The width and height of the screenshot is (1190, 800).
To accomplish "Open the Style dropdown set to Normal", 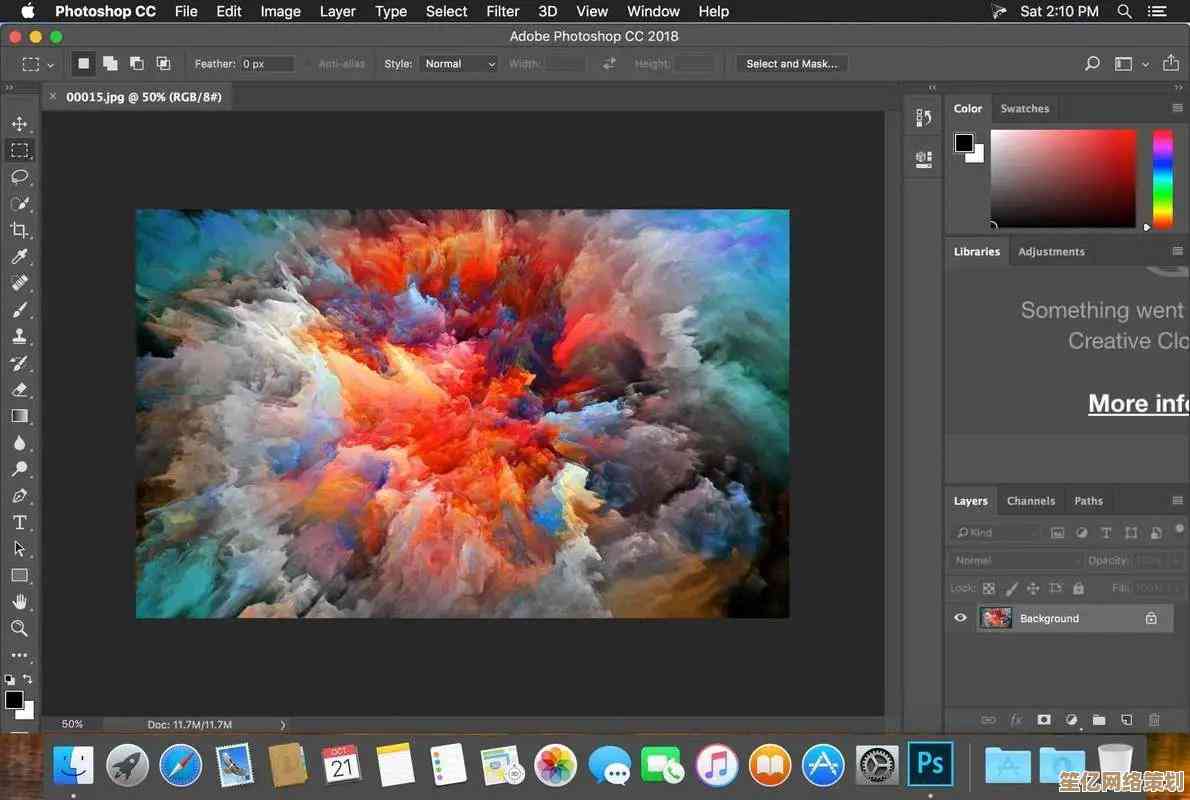I will (458, 64).
